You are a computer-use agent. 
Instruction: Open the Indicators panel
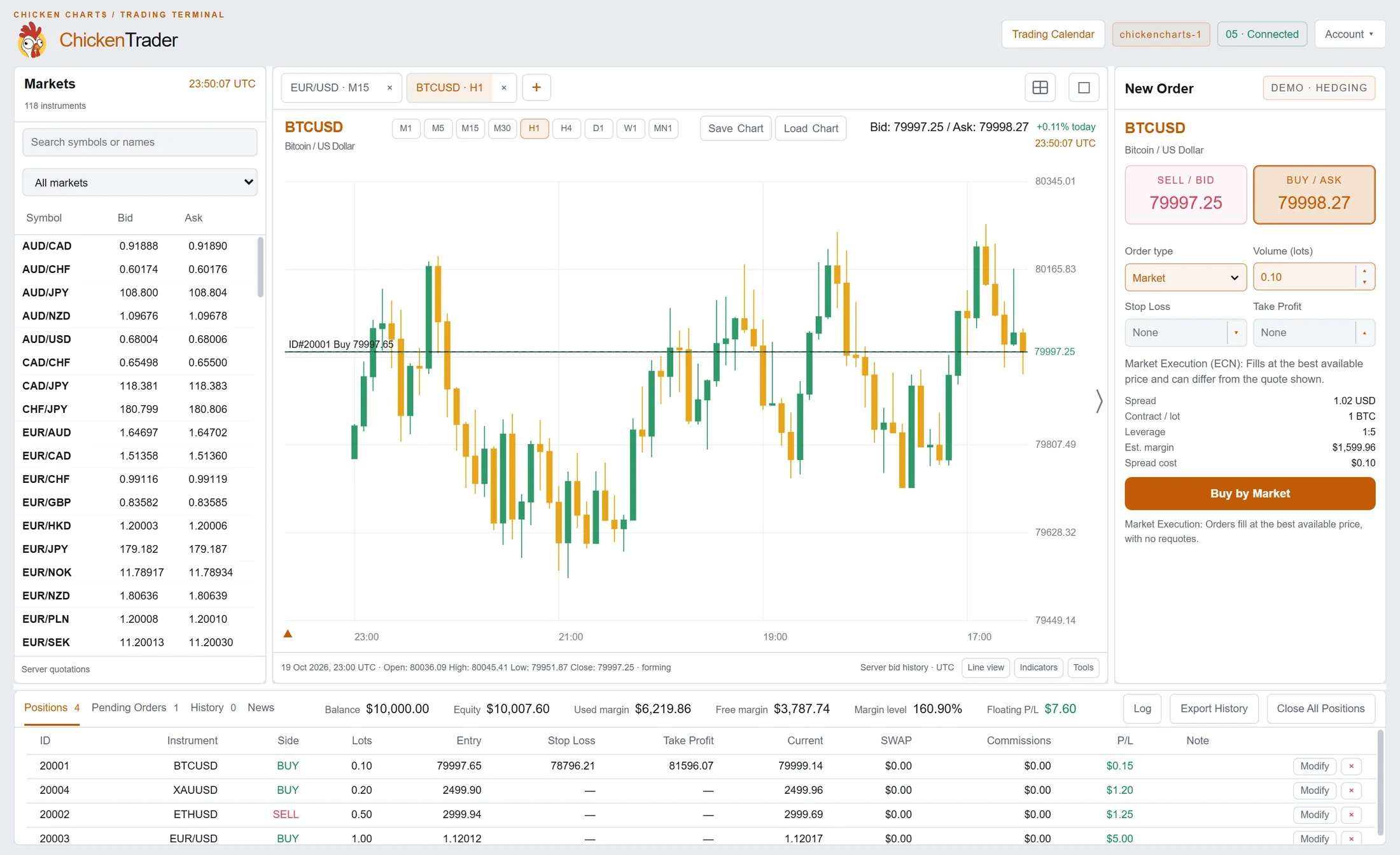click(x=1038, y=667)
